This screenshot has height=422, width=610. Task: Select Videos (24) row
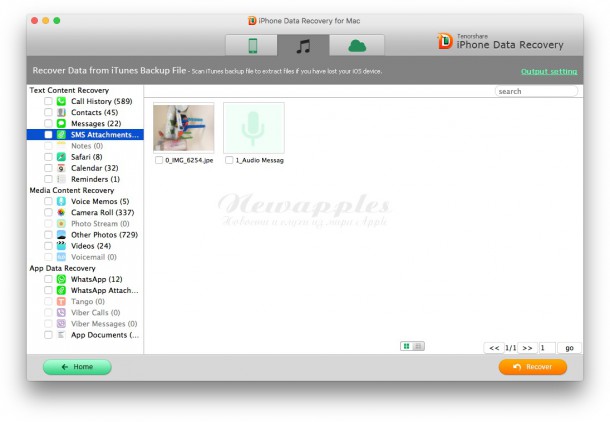pyautogui.click(x=85, y=246)
